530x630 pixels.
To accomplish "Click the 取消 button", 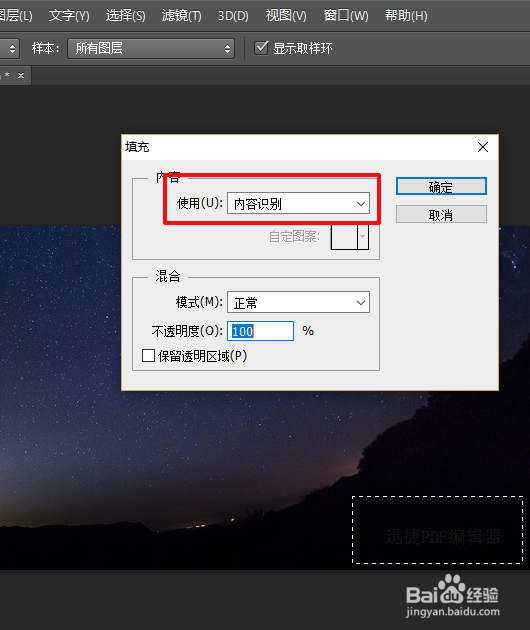I will click(x=441, y=215).
